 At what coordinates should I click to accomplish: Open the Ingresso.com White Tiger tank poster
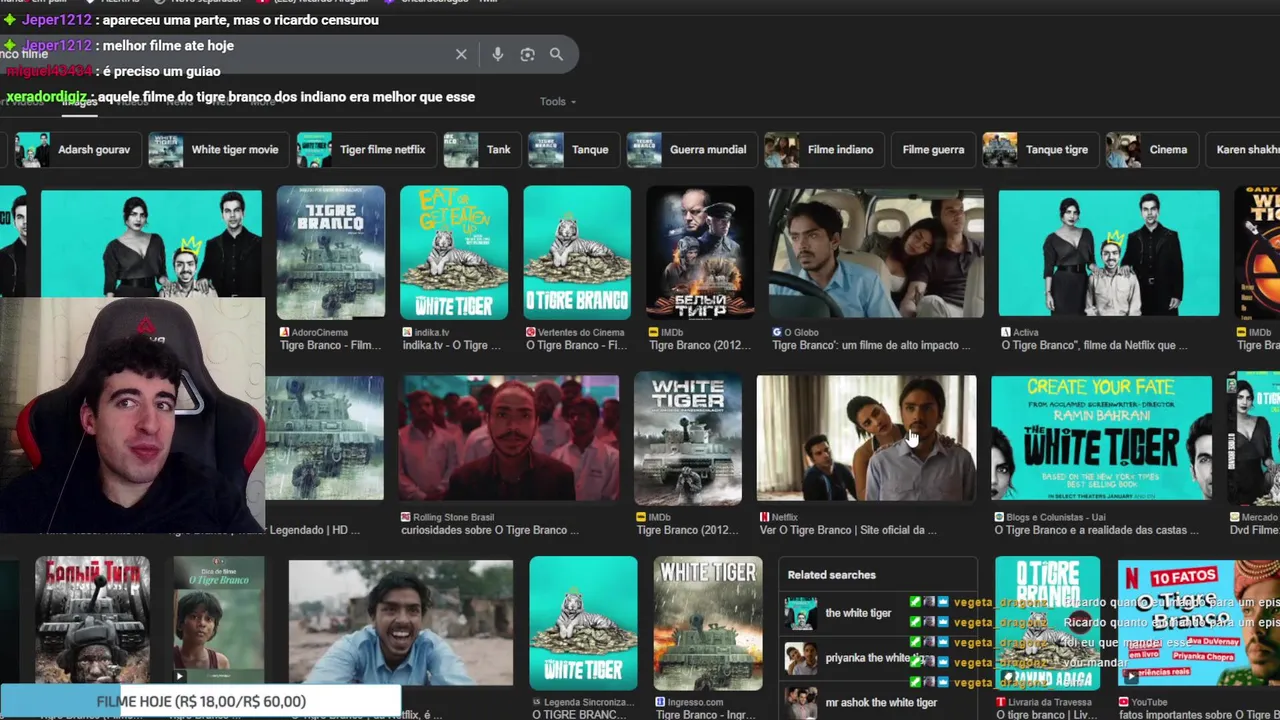tap(708, 622)
